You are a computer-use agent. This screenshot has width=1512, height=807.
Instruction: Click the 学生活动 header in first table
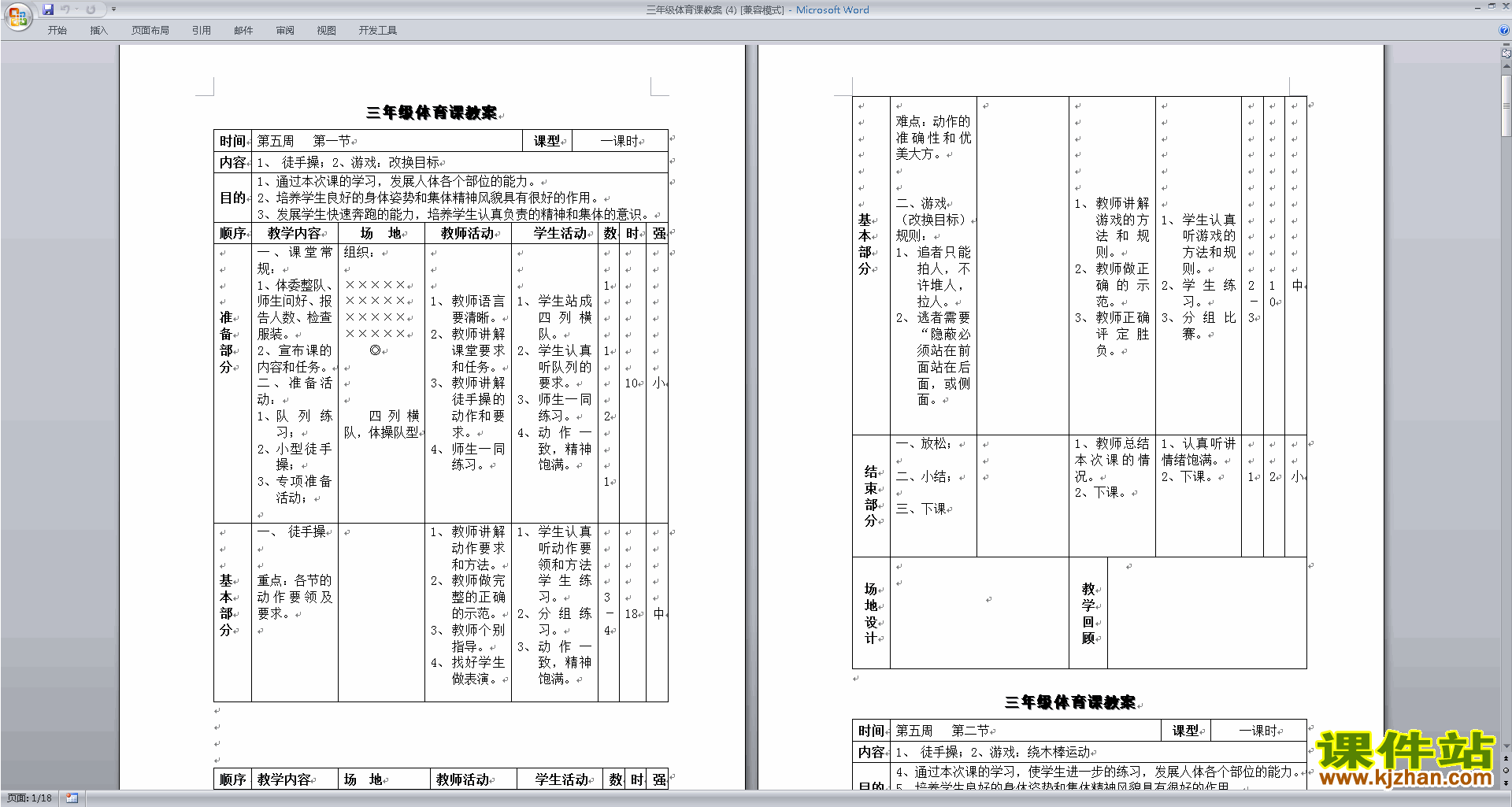point(561,233)
